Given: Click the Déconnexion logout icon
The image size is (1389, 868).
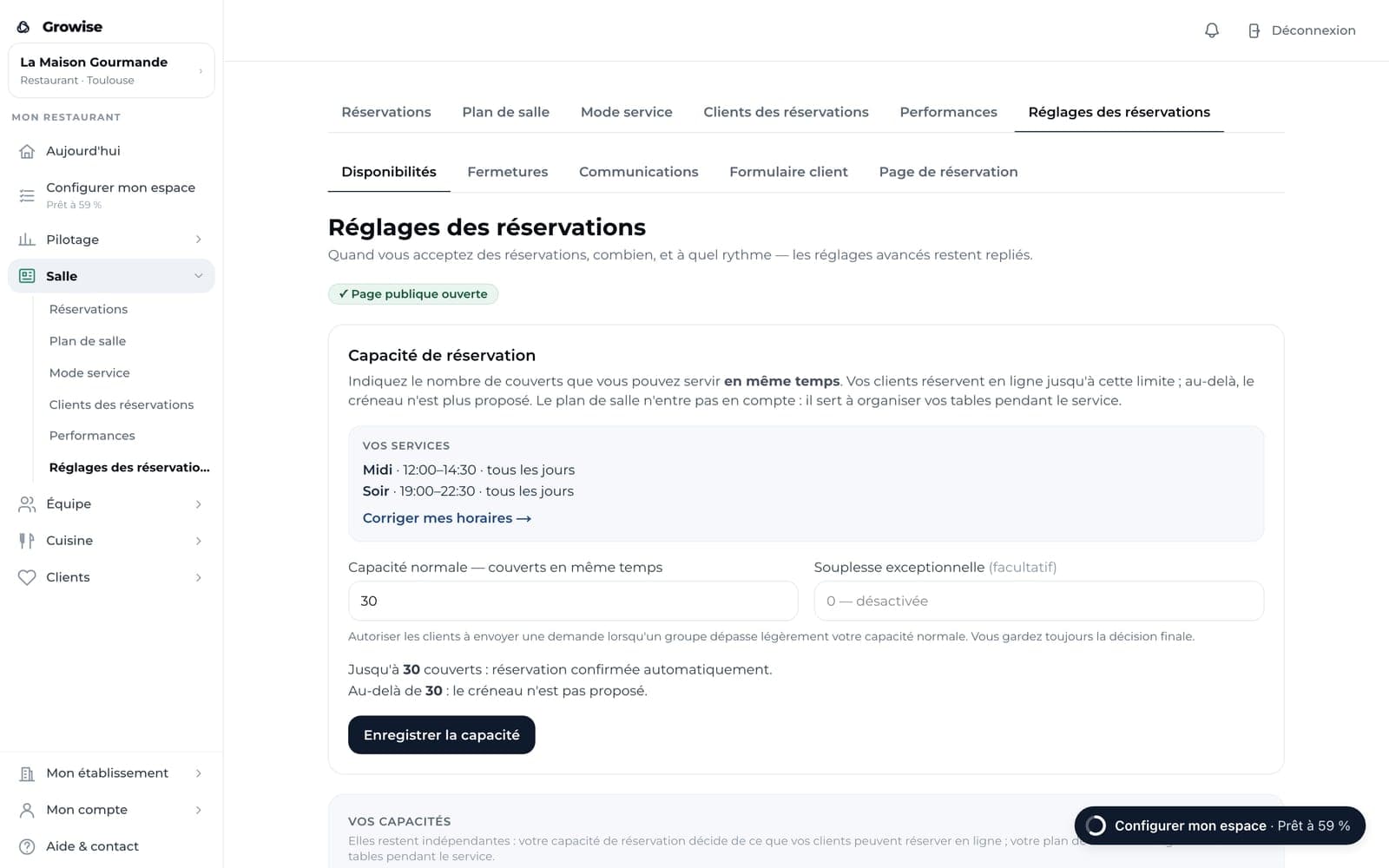Looking at the screenshot, I should pos(1254,30).
